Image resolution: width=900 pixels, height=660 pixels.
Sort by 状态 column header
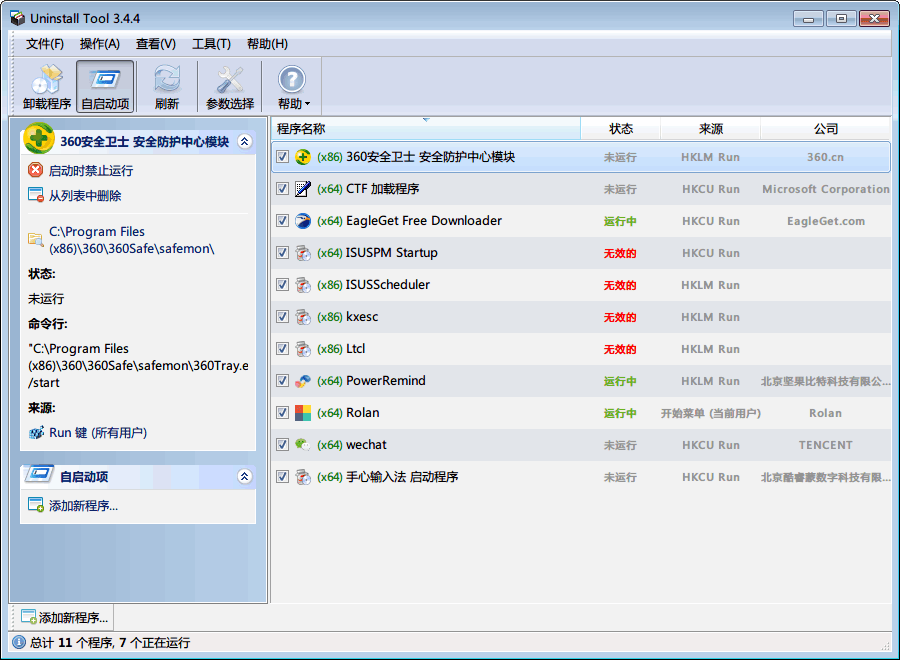pos(620,129)
